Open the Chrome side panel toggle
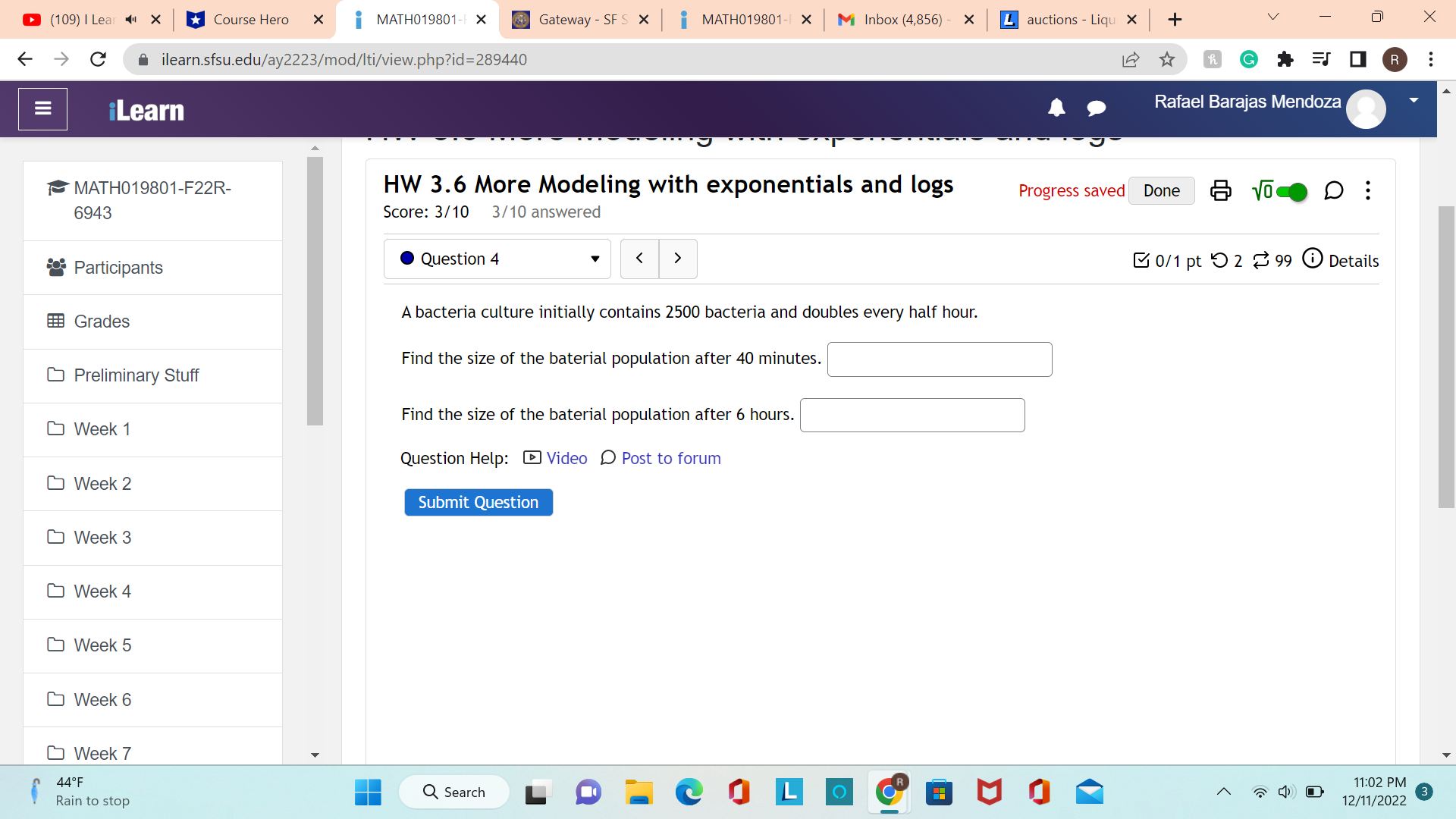The image size is (1456, 819). coord(1357,59)
